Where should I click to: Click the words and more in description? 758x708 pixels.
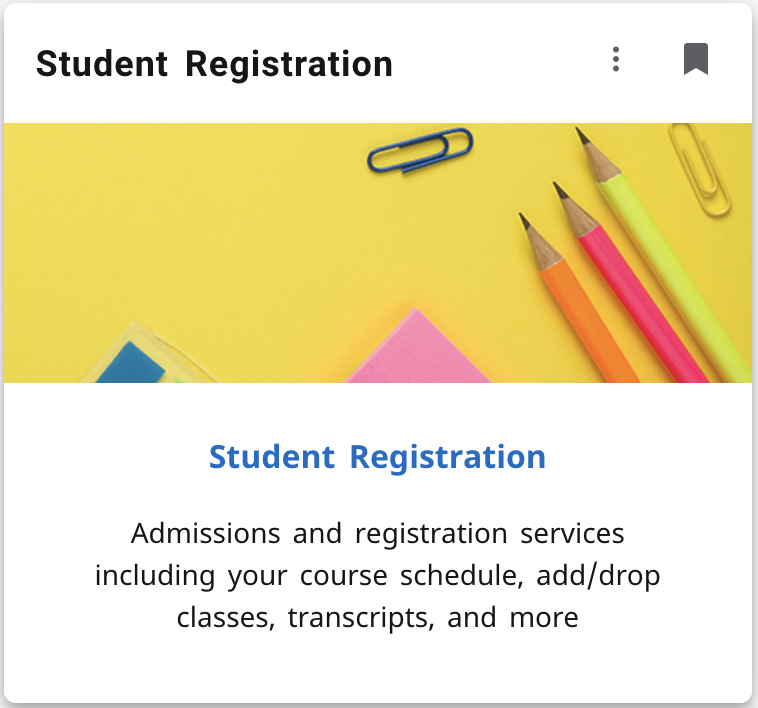coord(513,618)
